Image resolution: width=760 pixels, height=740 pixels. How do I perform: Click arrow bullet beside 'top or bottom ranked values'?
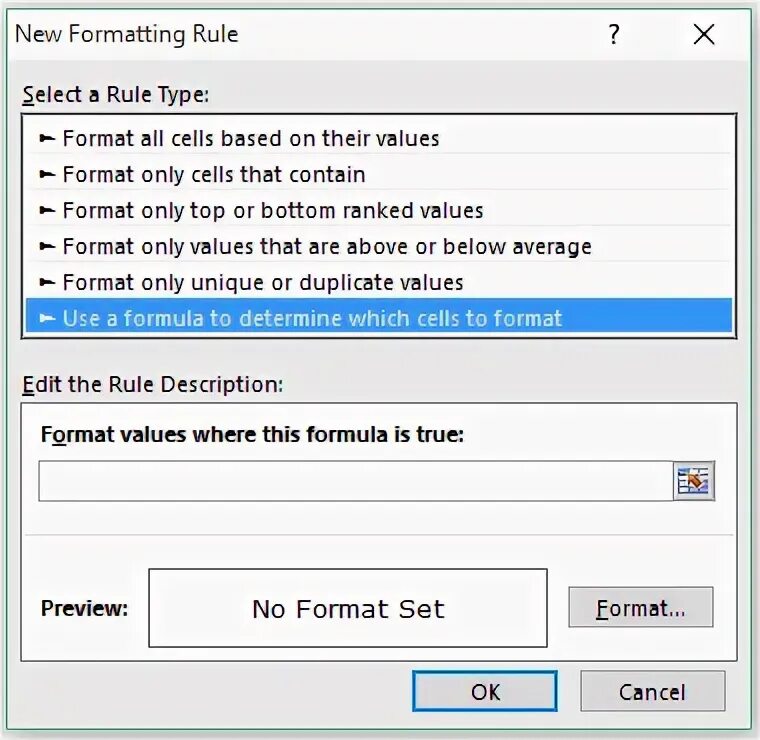coord(47,210)
